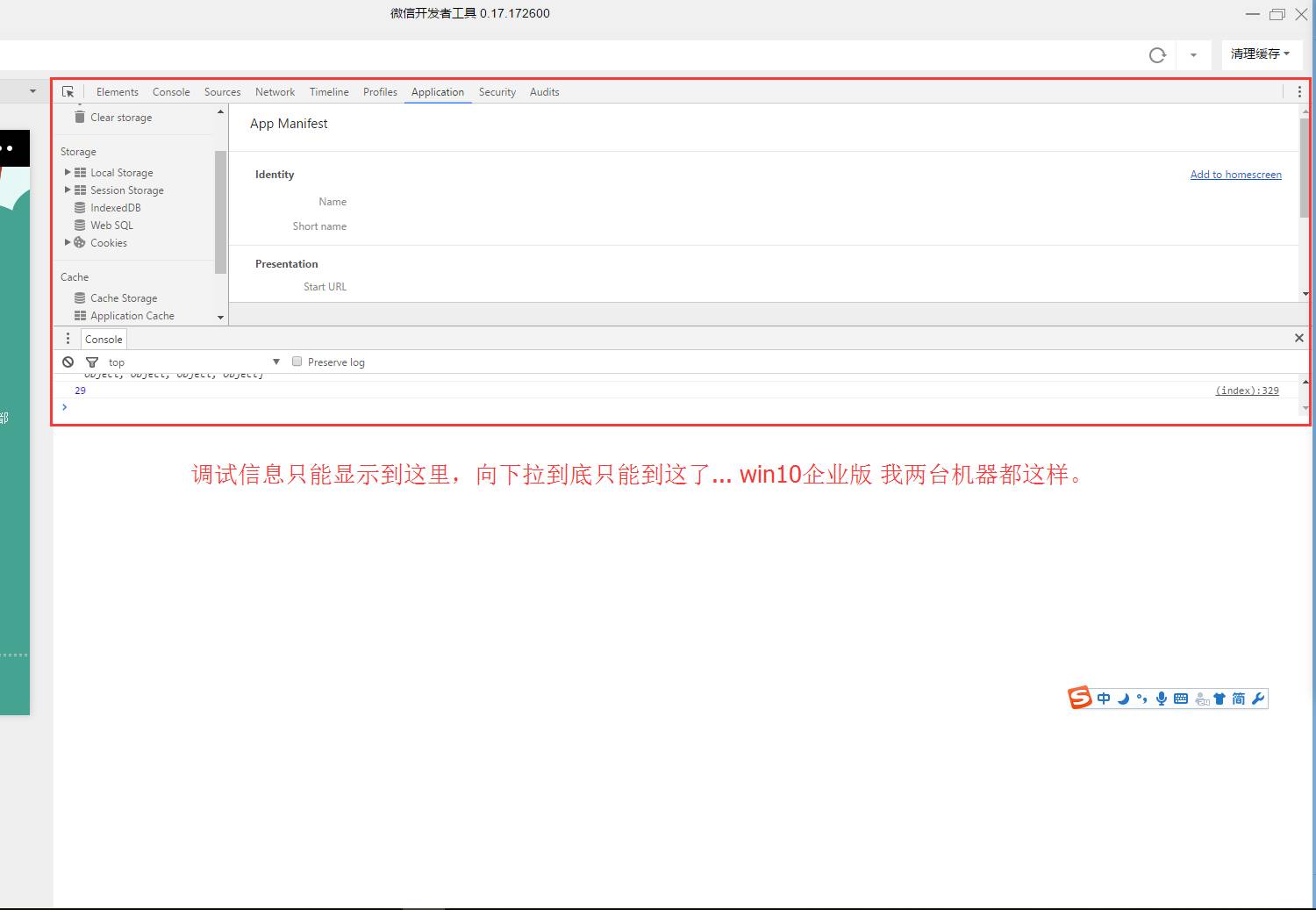Open the dropdown arrow above simulator panel
1316x910 pixels.
tap(32, 90)
